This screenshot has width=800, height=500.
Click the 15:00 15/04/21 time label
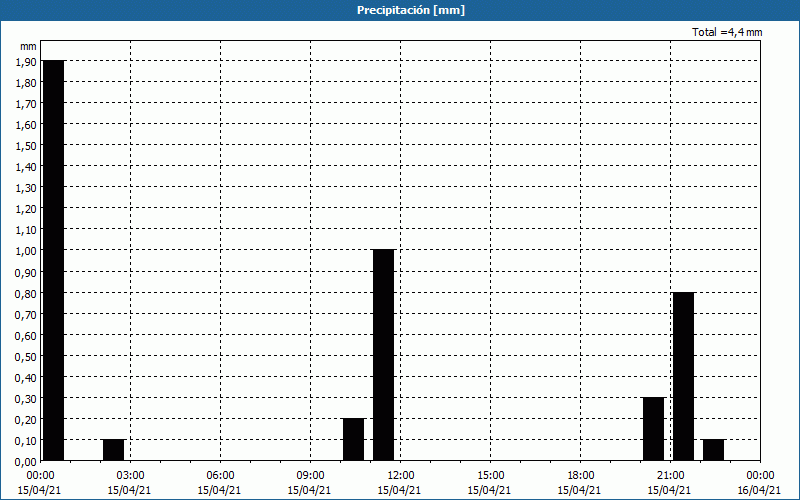click(490, 483)
